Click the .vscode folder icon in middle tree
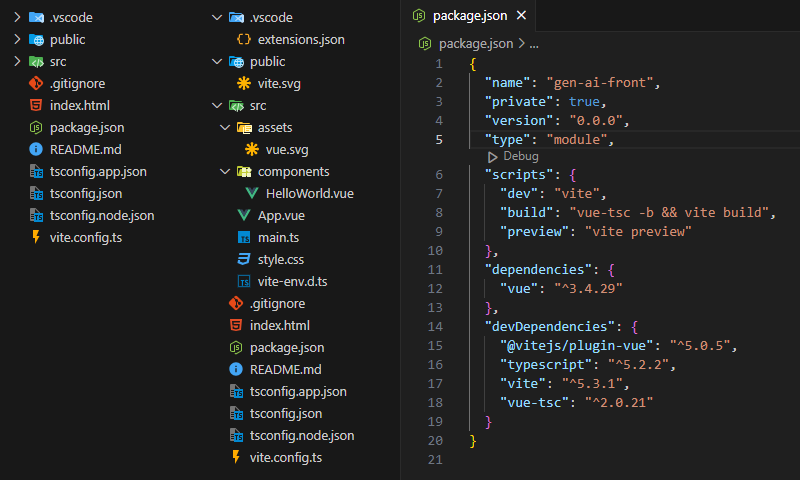 click(x=236, y=17)
